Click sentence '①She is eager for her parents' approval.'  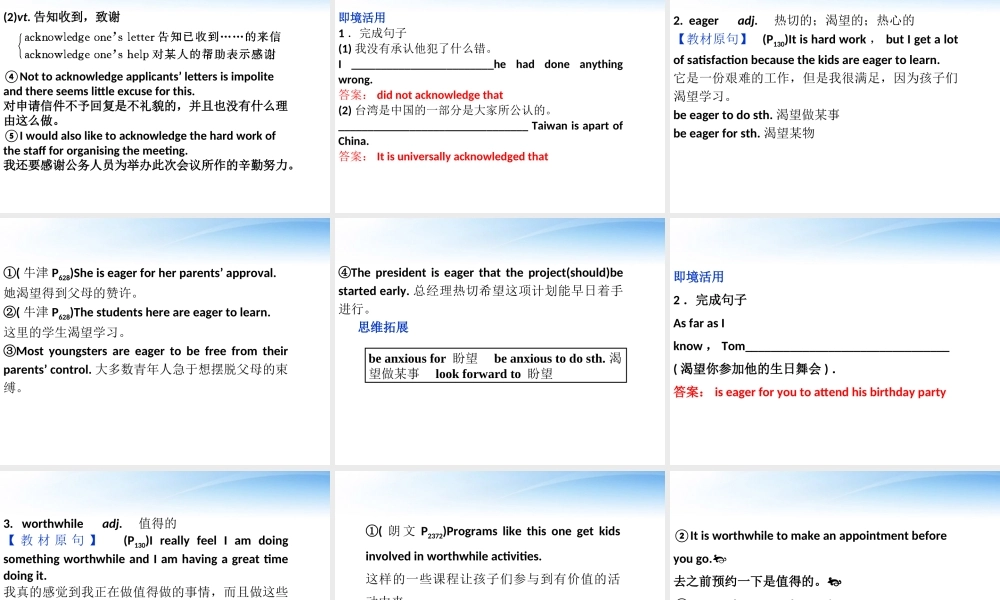tap(140, 274)
